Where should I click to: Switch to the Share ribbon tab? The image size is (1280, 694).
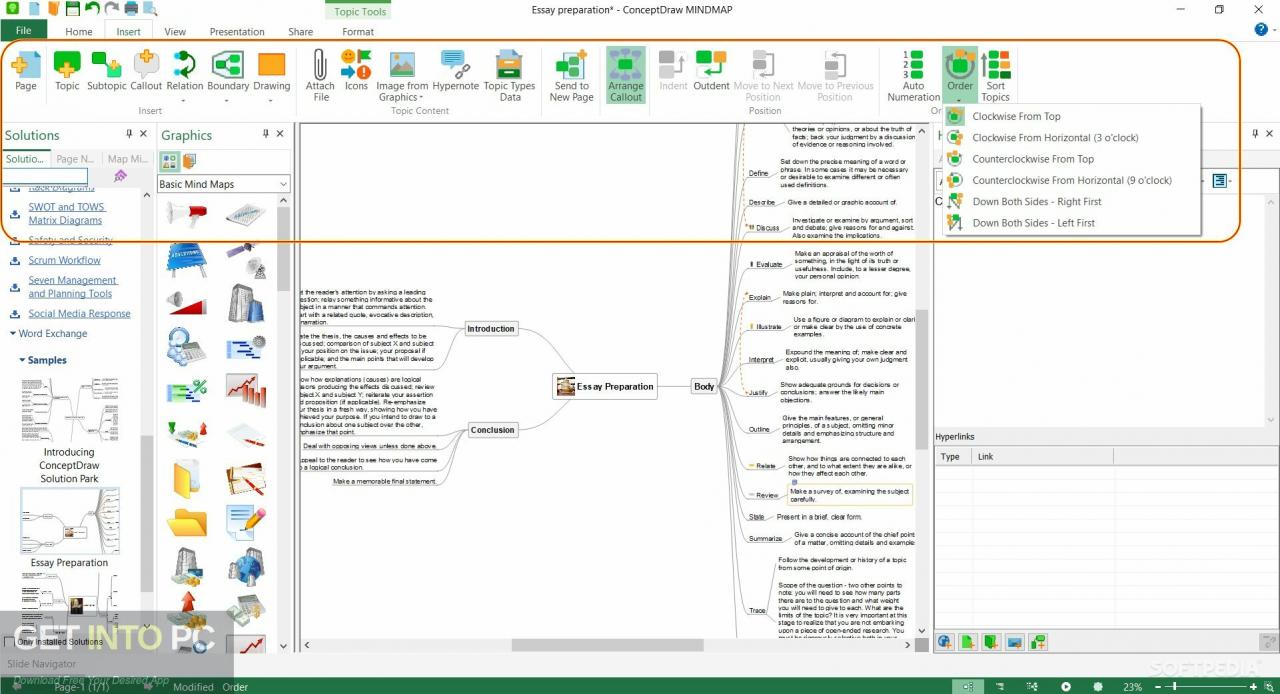(300, 32)
